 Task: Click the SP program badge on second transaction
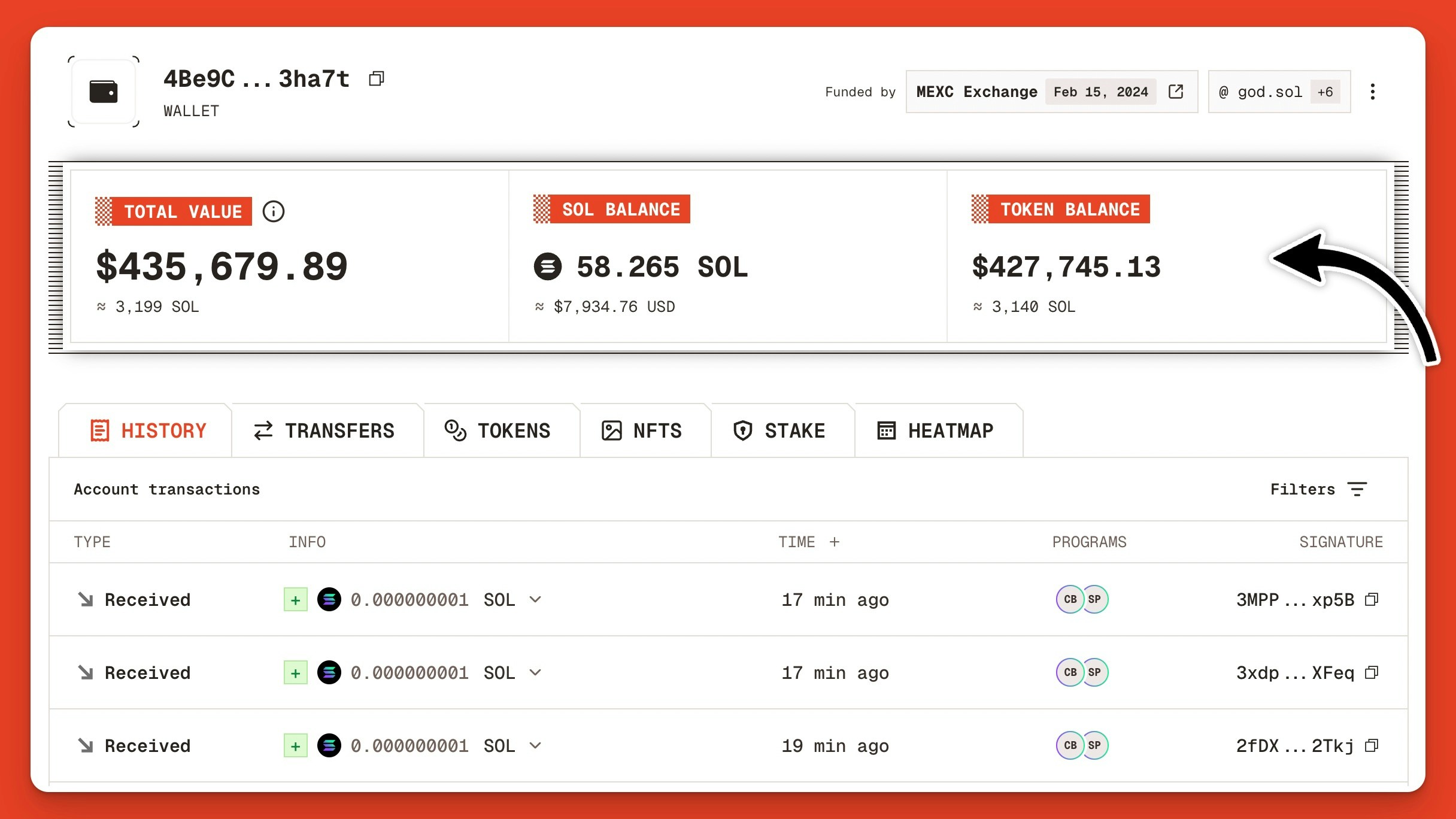1094,672
